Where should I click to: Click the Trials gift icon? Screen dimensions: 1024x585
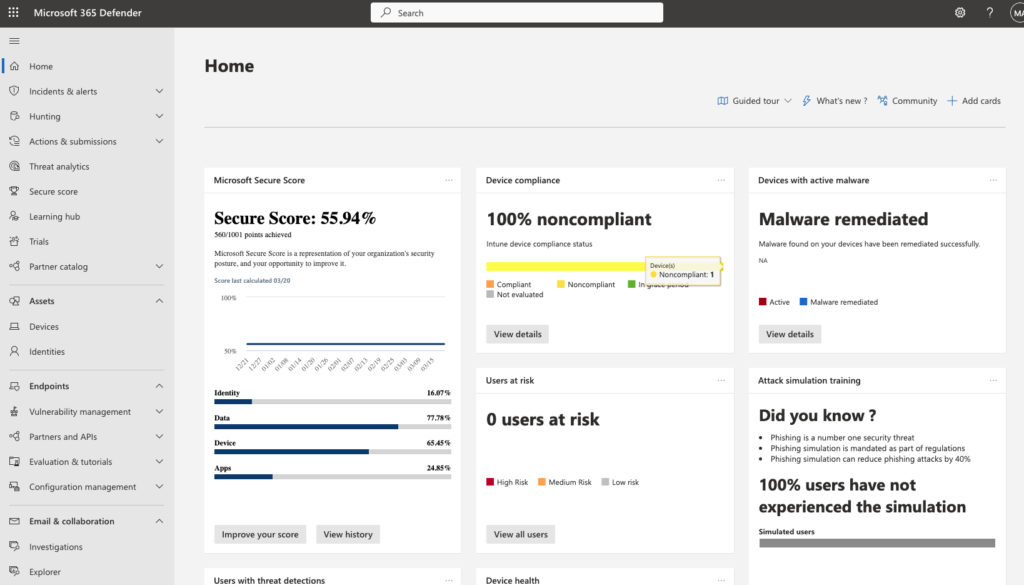14,242
